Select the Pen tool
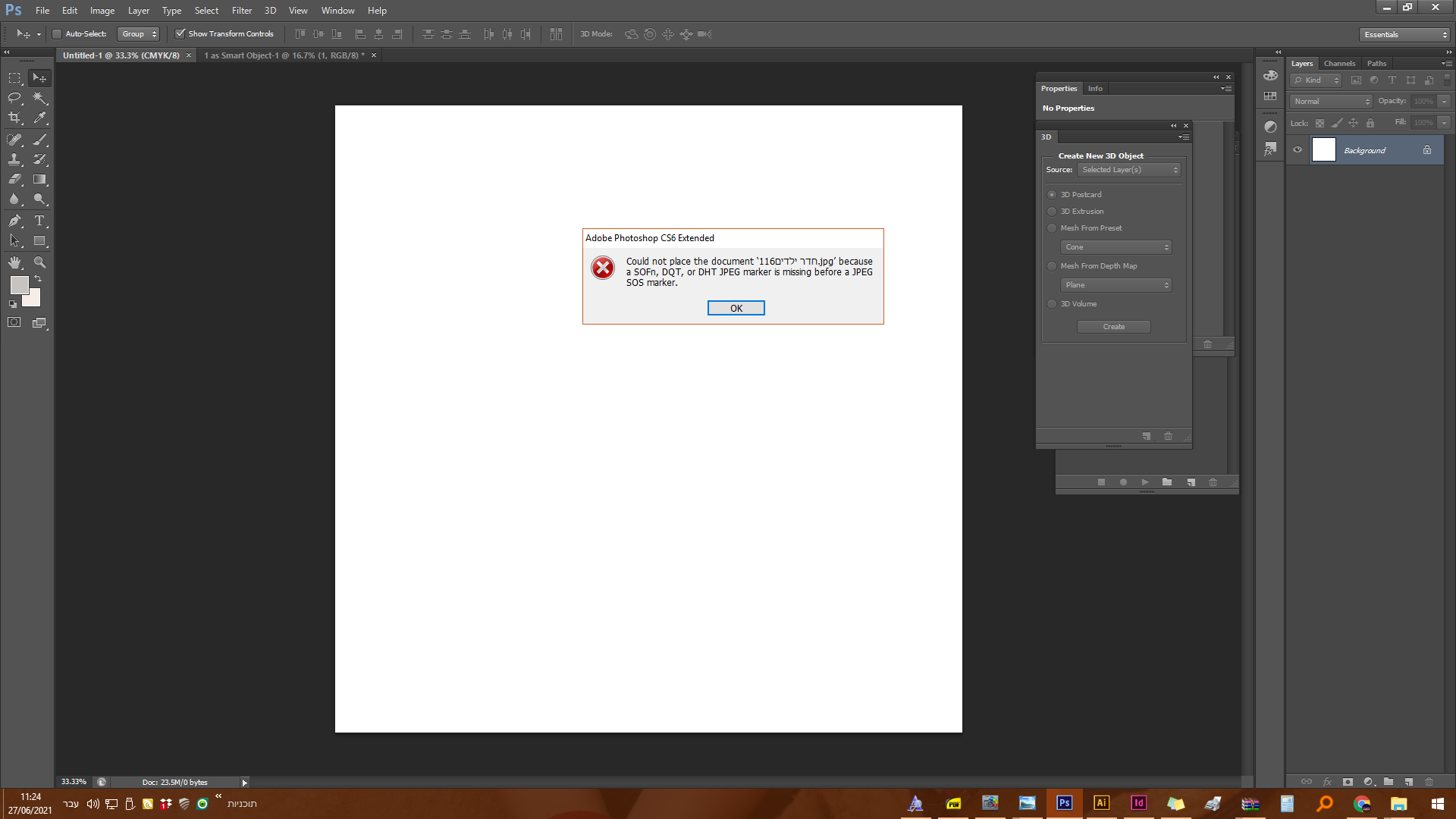 coord(14,221)
